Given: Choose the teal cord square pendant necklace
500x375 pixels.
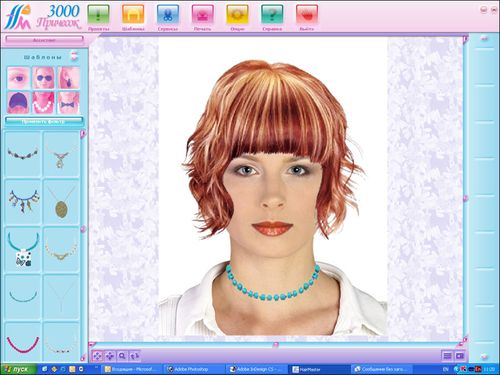Looking at the screenshot, I should (x=23, y=250).
